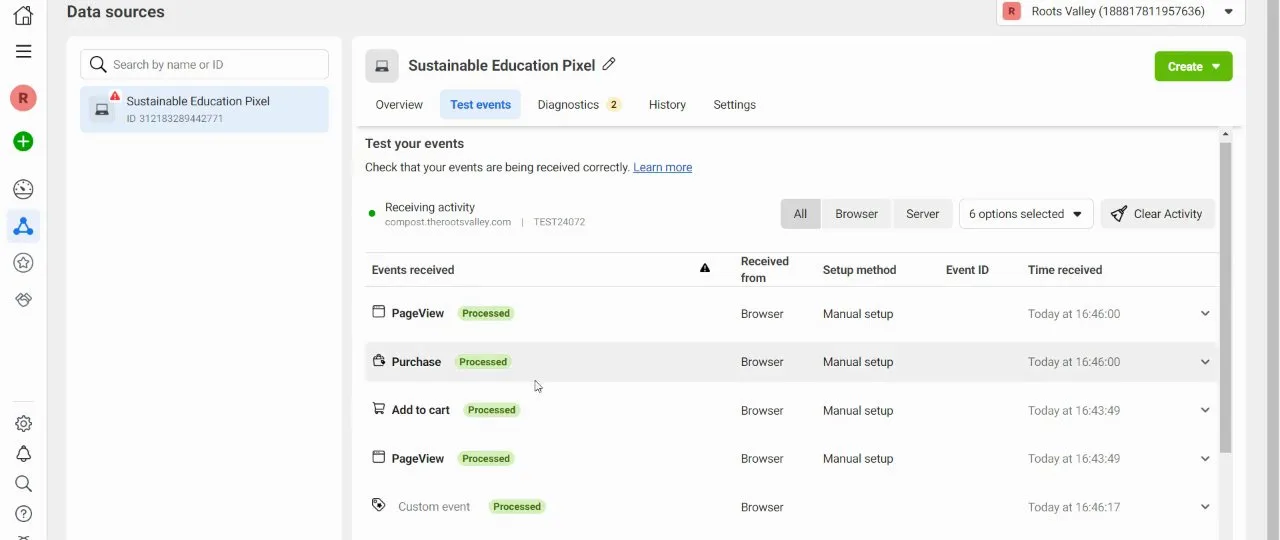Click the warning triangle column header icon
This screenshot has height=540, width=1280.
click(x=705, y=268)
